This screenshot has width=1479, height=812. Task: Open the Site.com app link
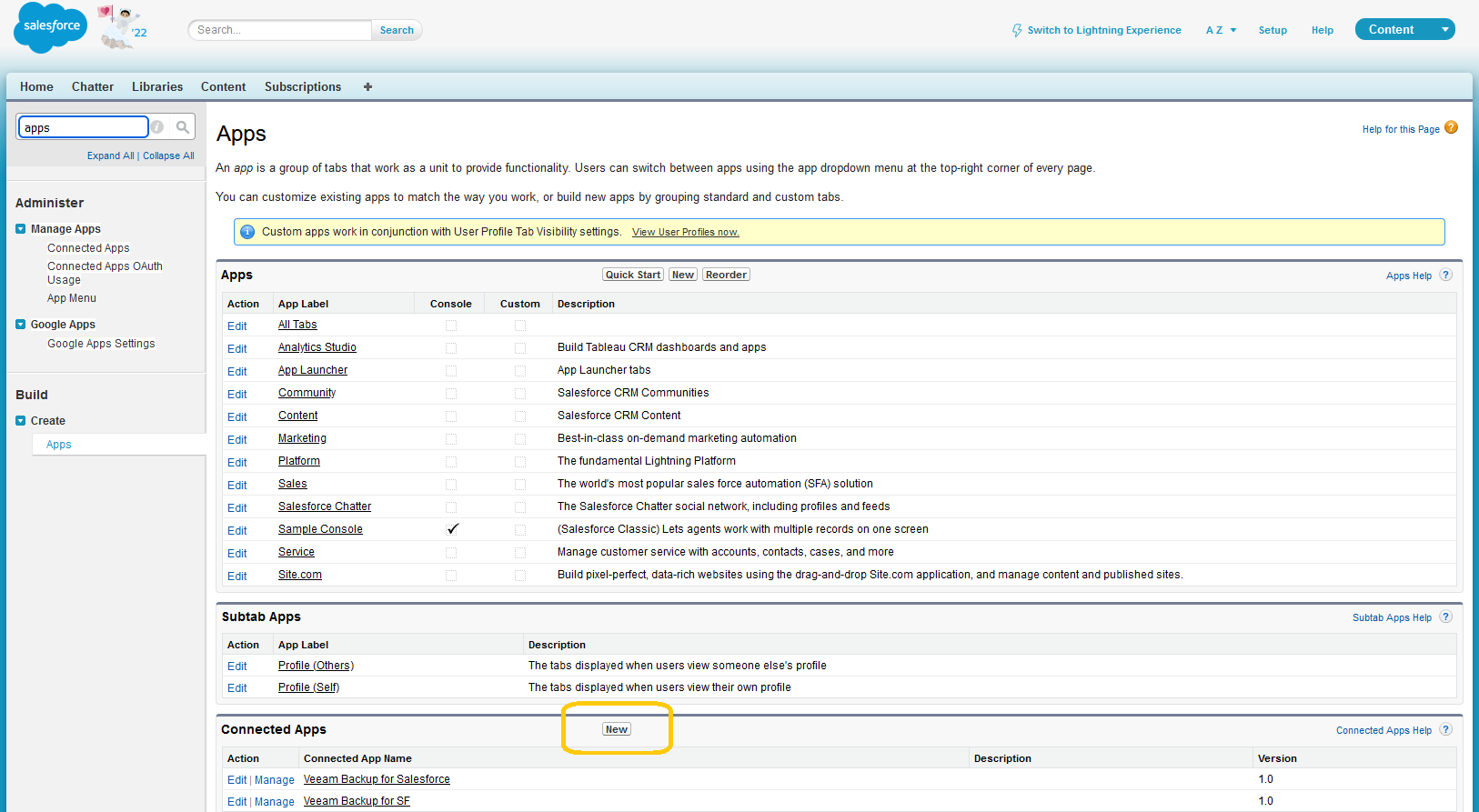click(300, 575)
